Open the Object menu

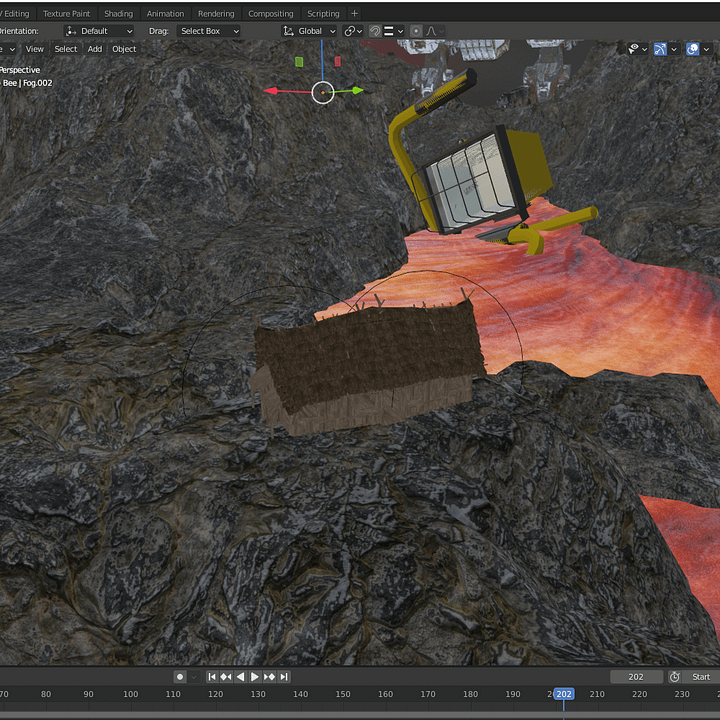124,49
